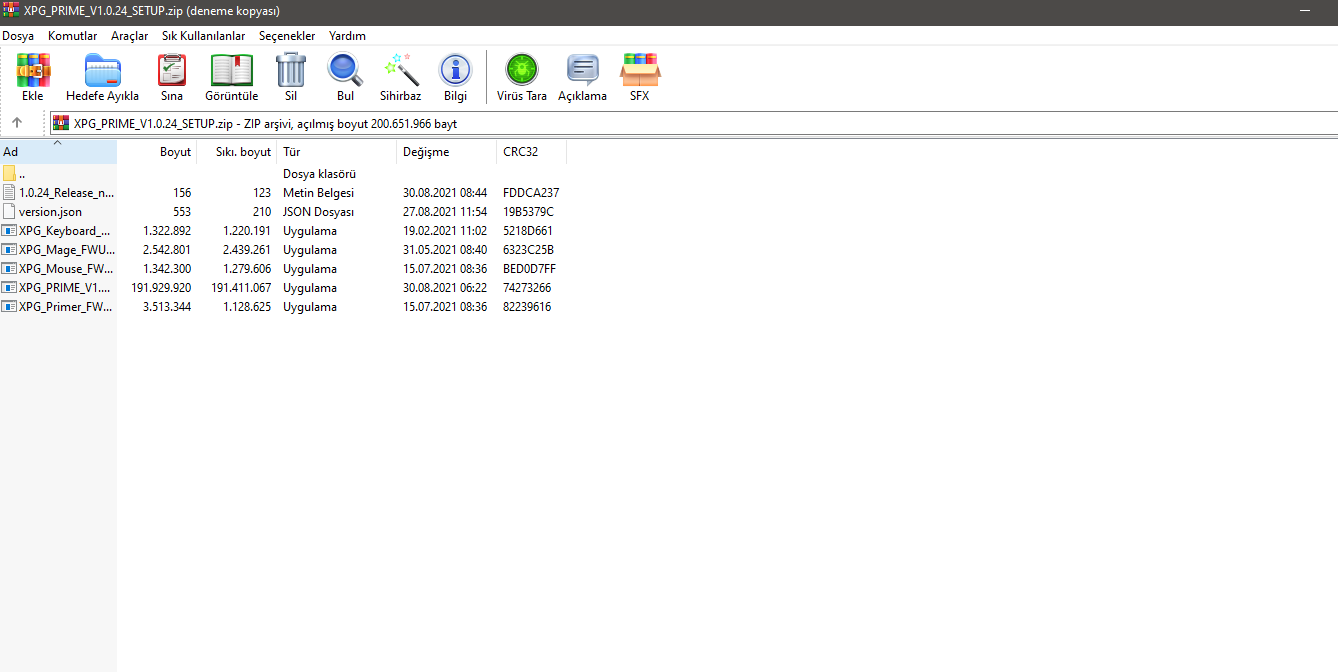This screenshot has width=1338, height=672.
Task: Sort by the Boyut column header
Action: point(157,152)
